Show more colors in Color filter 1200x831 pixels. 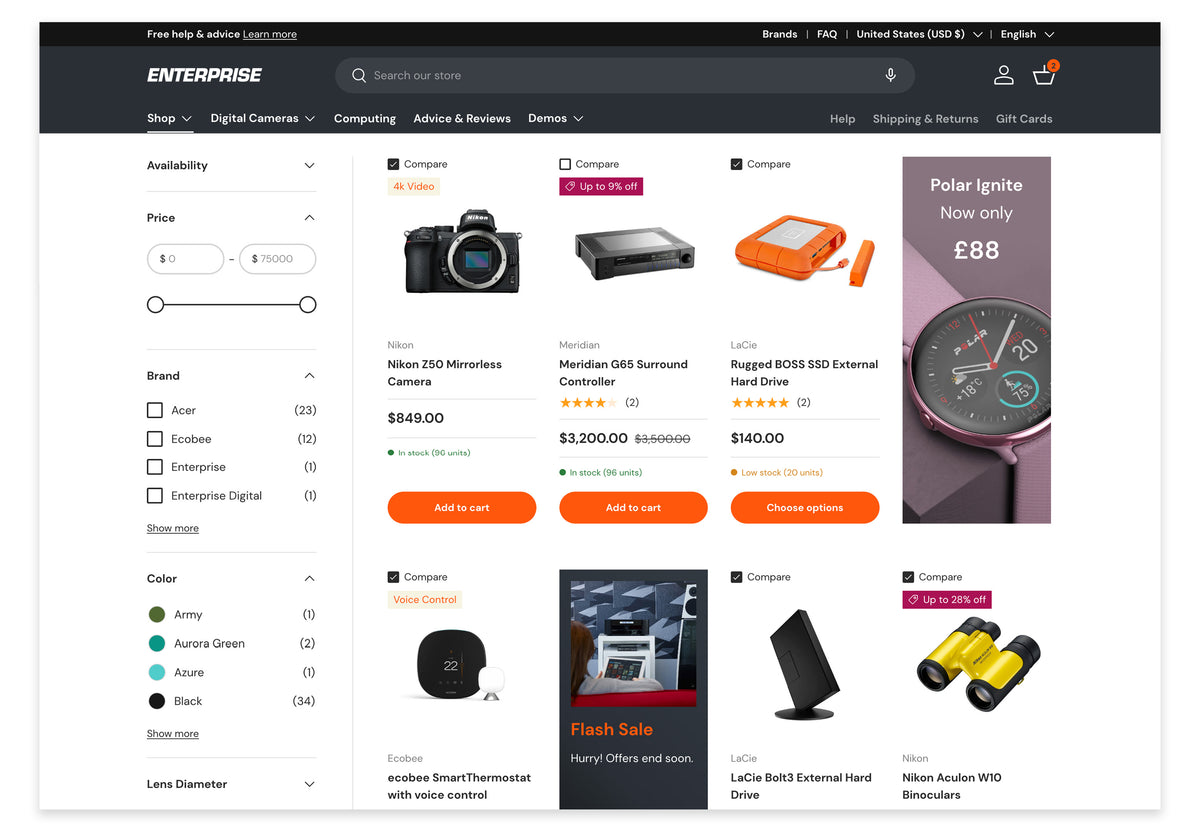(x=173, y=734)
